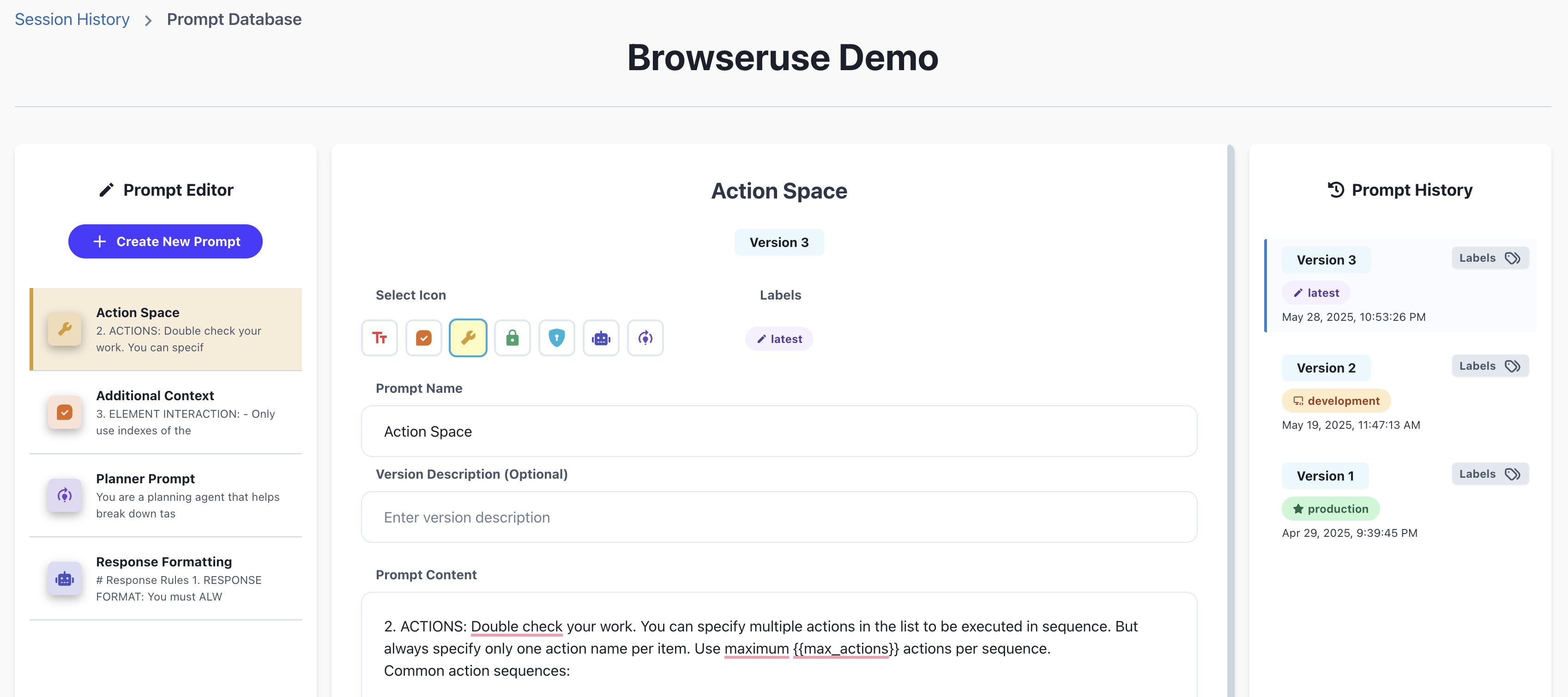This screenshot has height=697, width=1568.
Task: Open the Additional Context prompt
Action: pos(166,412)
